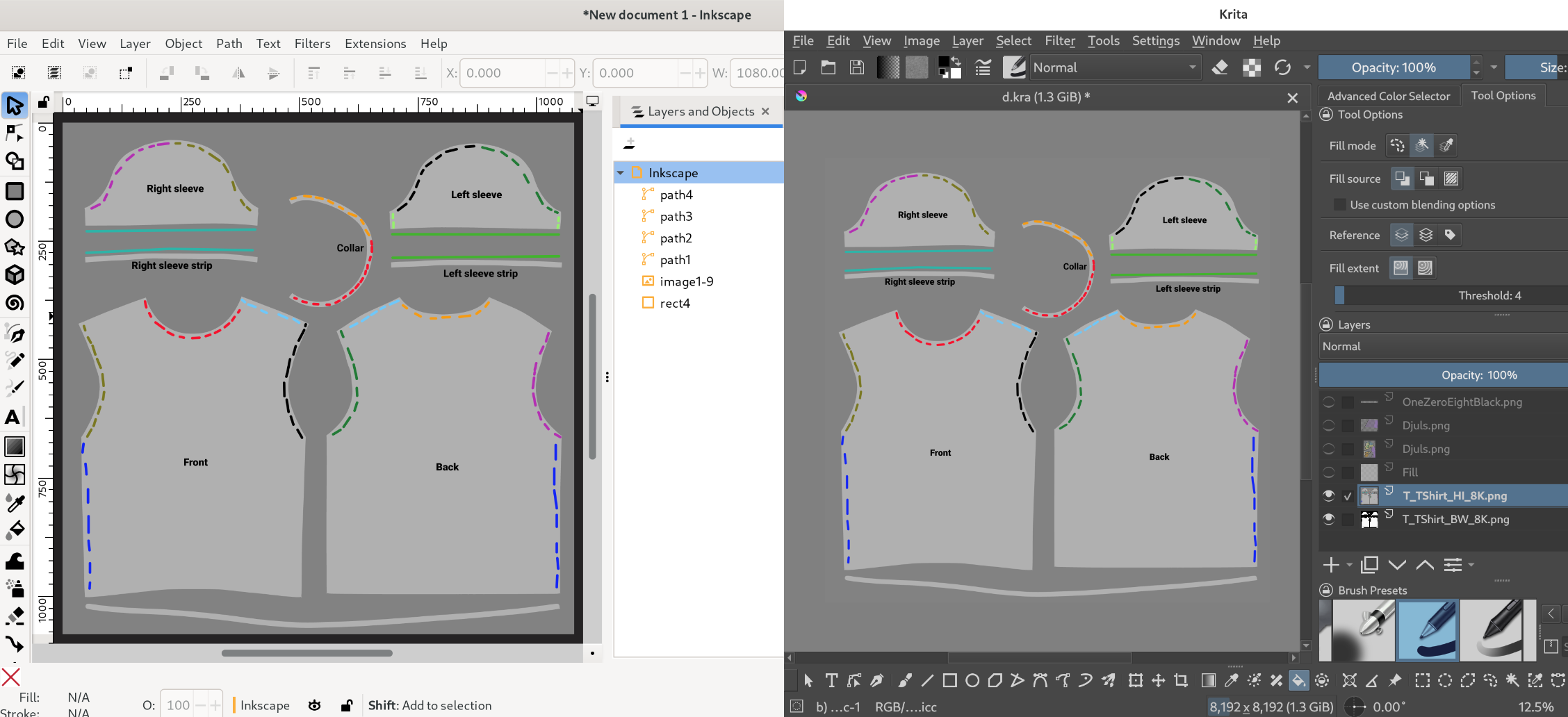
Task: Collapse the Inkscape layer tree
Action: coord(621,173)
